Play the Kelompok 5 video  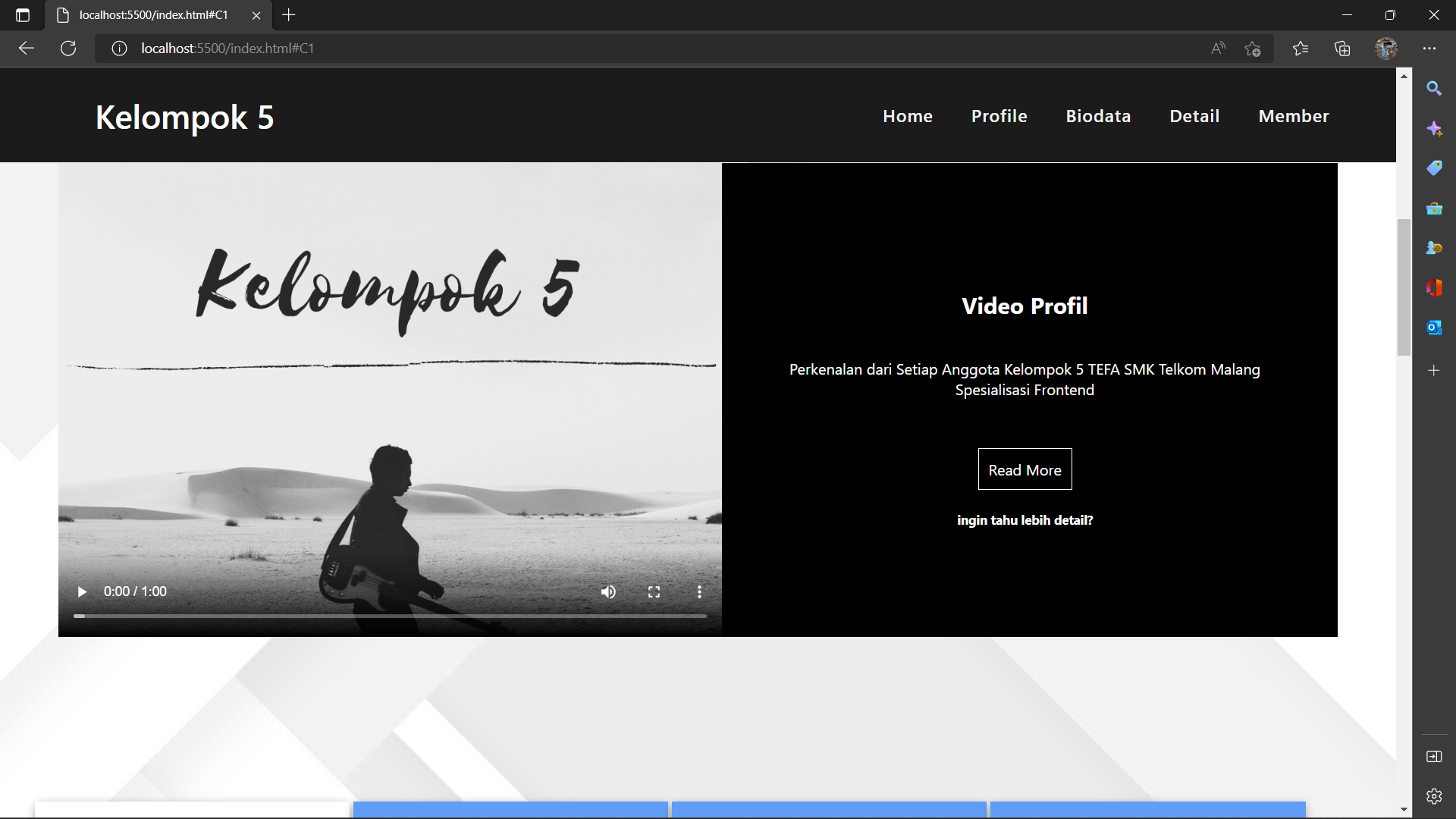click(x=81, y=591)
